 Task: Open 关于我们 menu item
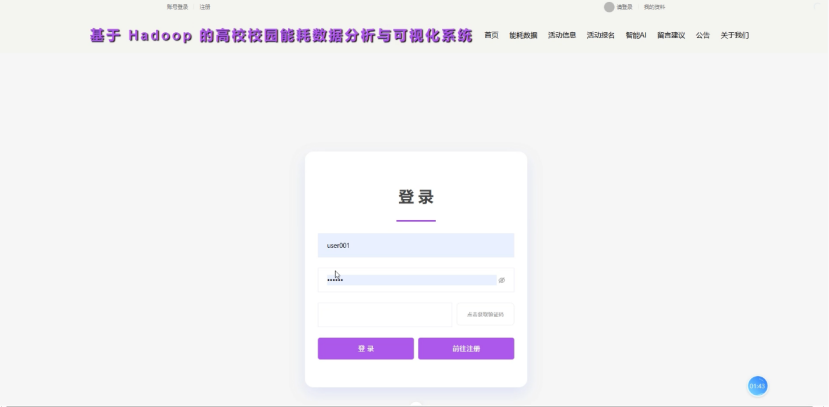coord(734,35)
